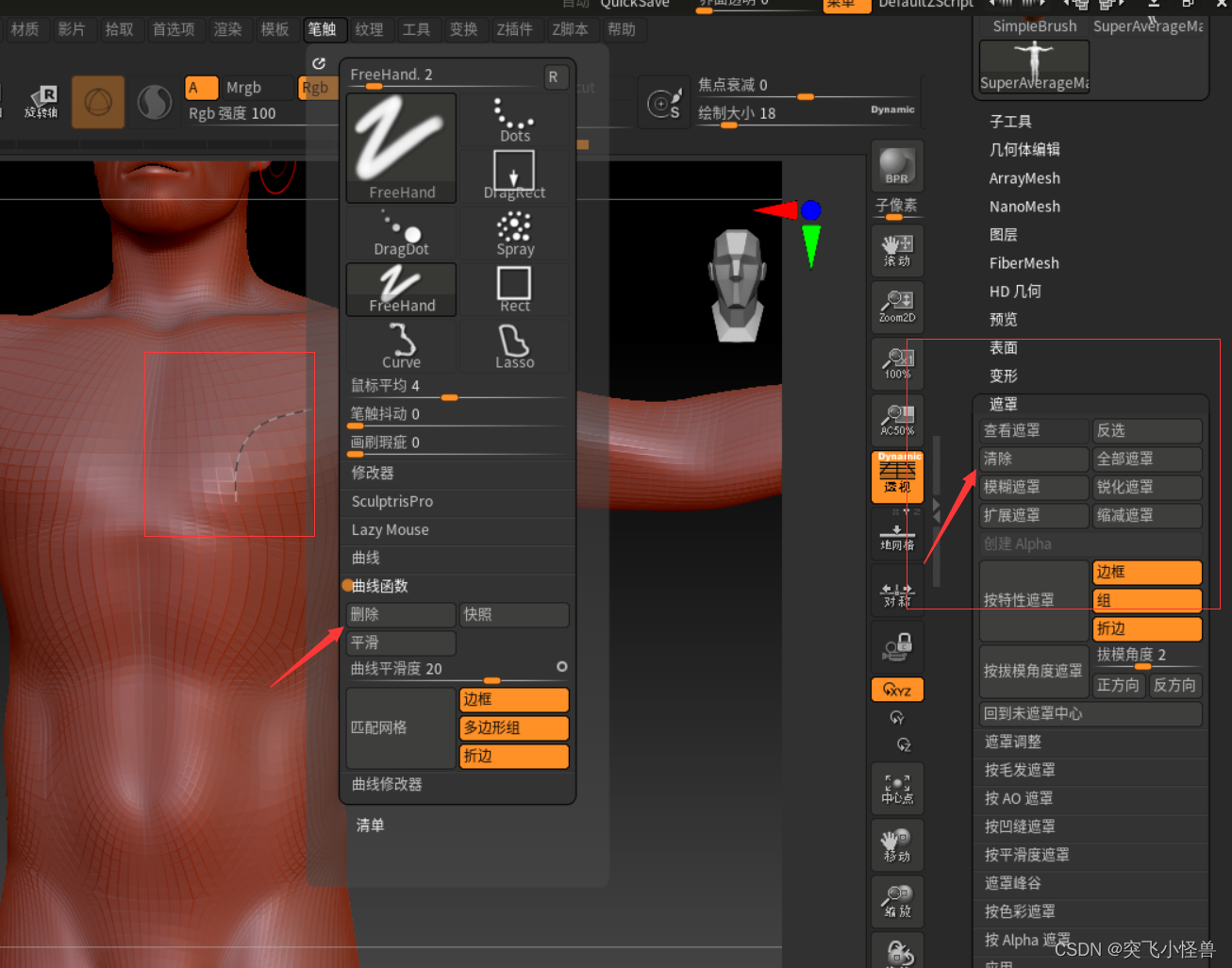Select the Curve stroke type
1232x968 pixels.
[x=401, y=345]
